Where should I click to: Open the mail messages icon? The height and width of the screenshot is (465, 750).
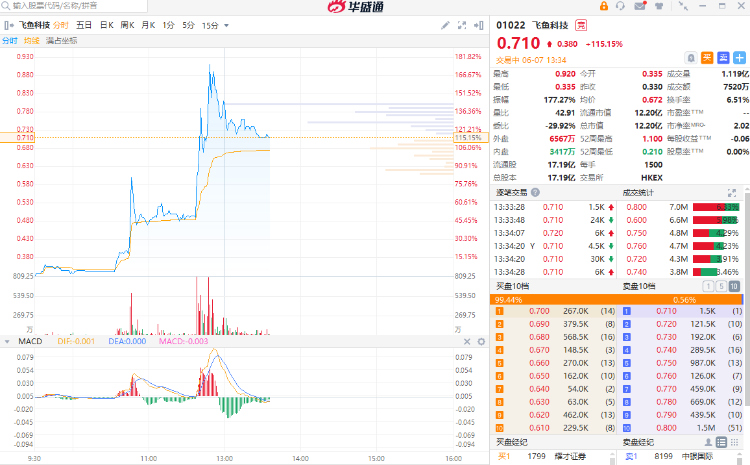[x=640, y=6]
